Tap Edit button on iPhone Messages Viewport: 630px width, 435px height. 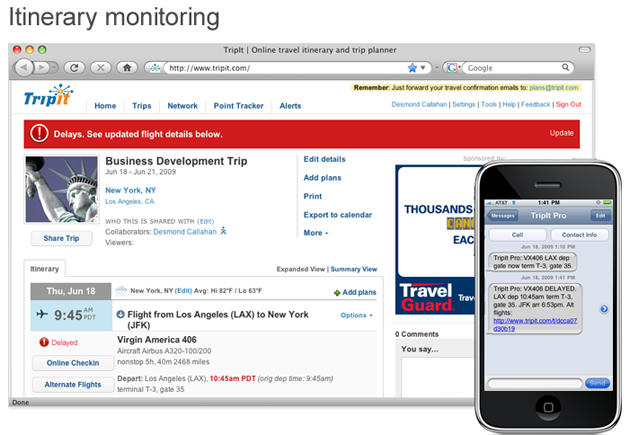tap(600, 216)
